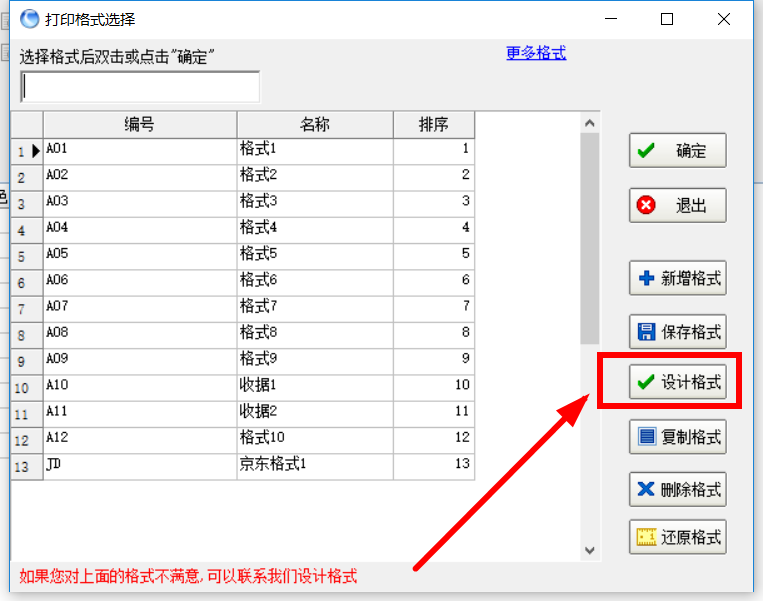
Task: Select the 格式10 name cell
Action: coord(315,440)
